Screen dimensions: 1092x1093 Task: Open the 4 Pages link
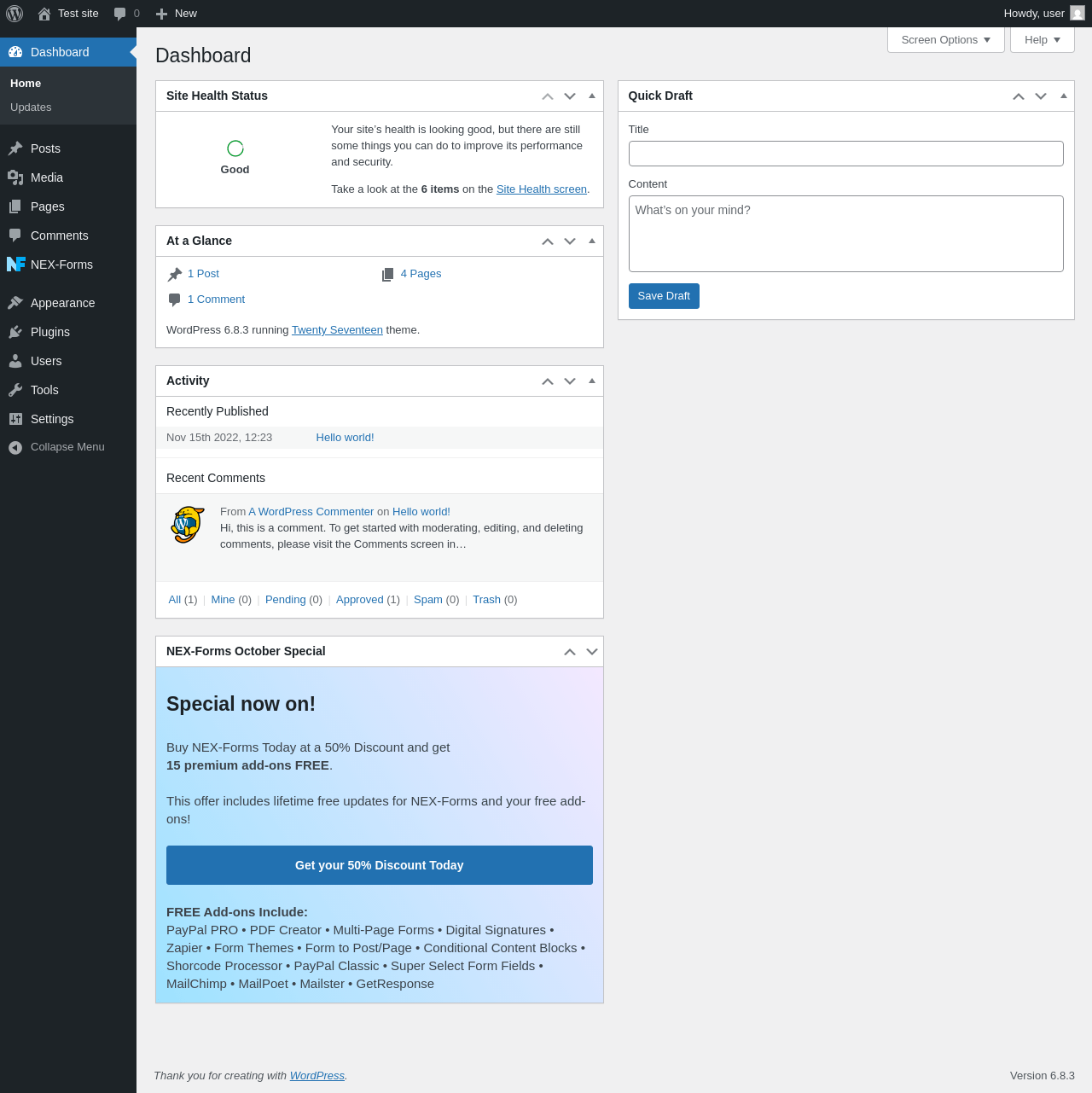click(x=421, y=274)
